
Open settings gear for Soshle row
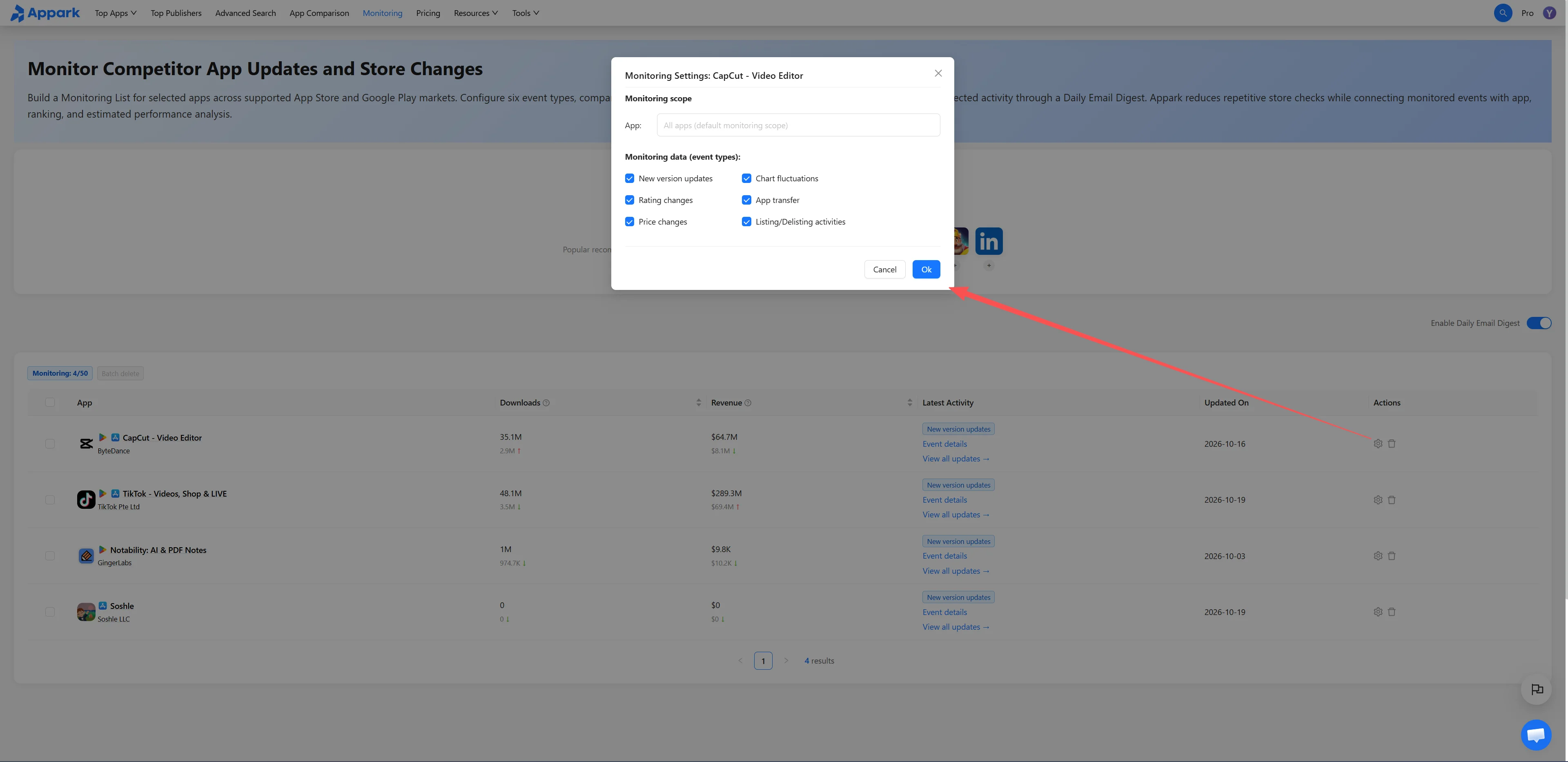(1378, 612)
